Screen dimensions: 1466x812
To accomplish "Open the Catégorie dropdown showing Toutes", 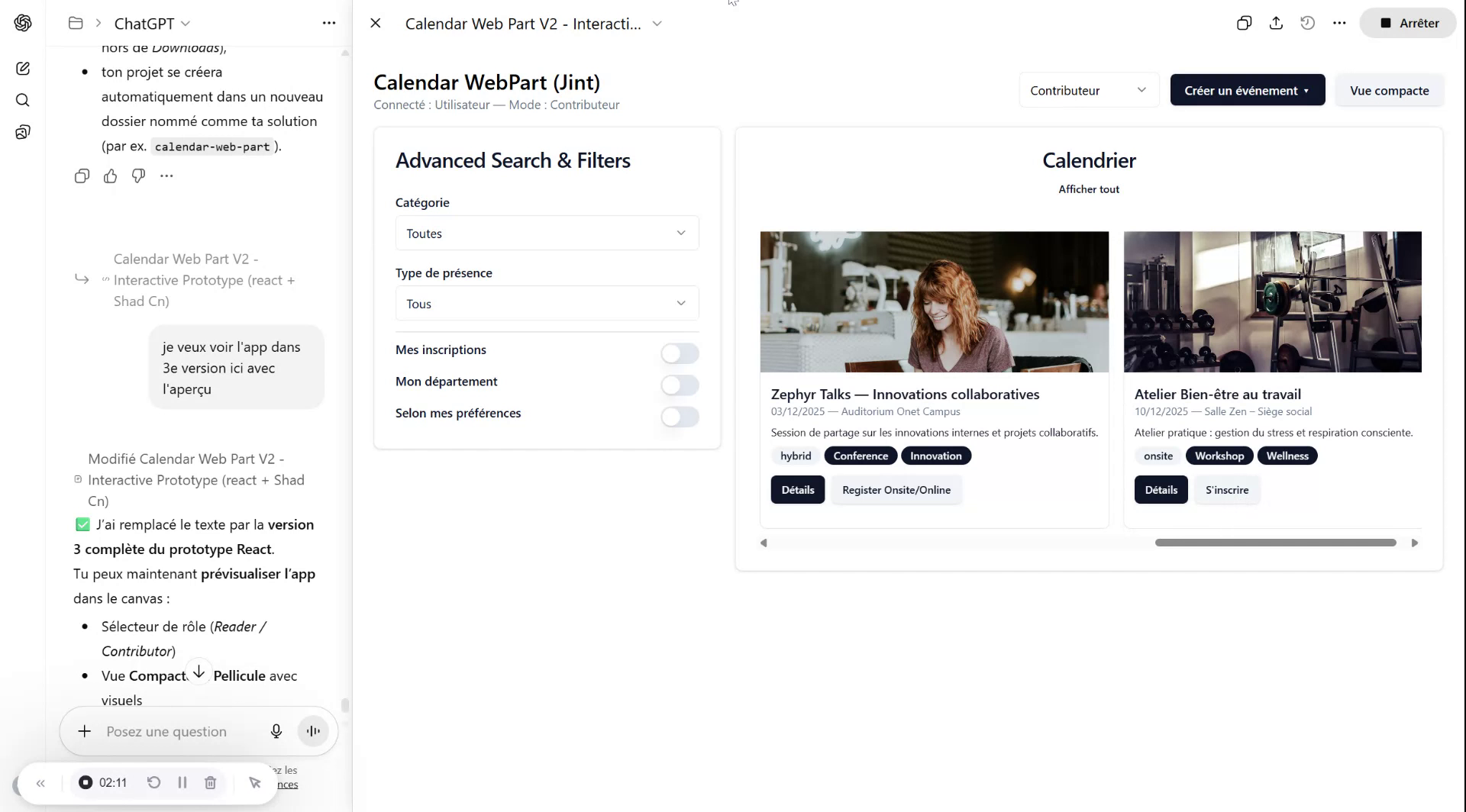I will tap(546, 233).
